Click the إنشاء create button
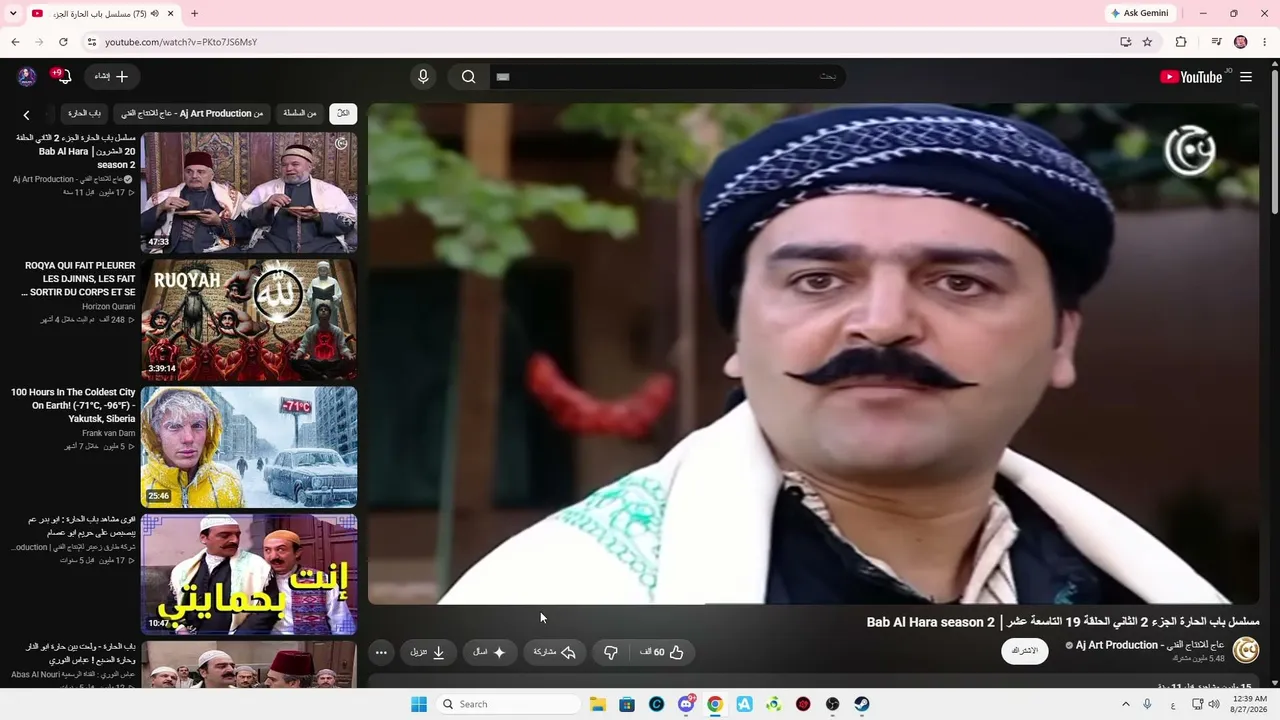Screen dimensions: 1280x720 (112, 76)
